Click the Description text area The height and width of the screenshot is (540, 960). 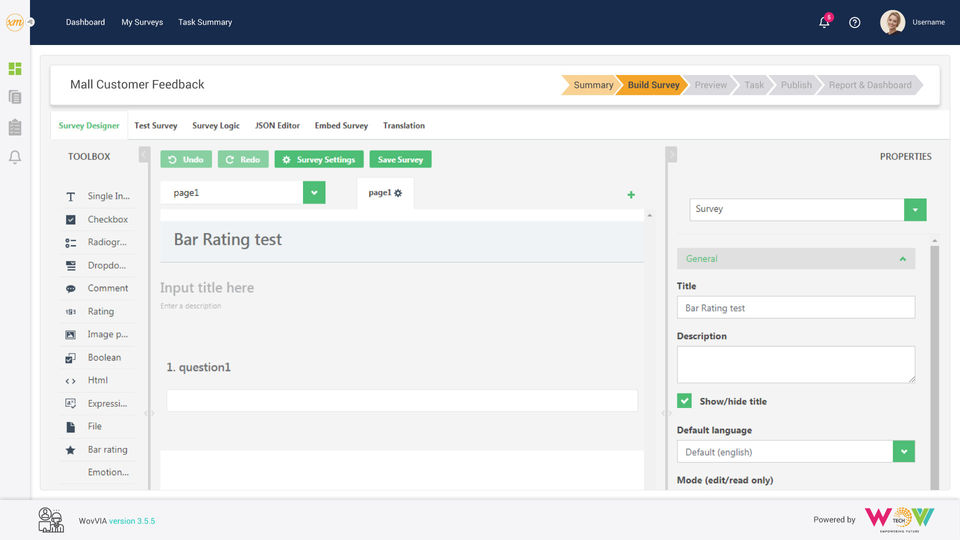click(796, 364)
